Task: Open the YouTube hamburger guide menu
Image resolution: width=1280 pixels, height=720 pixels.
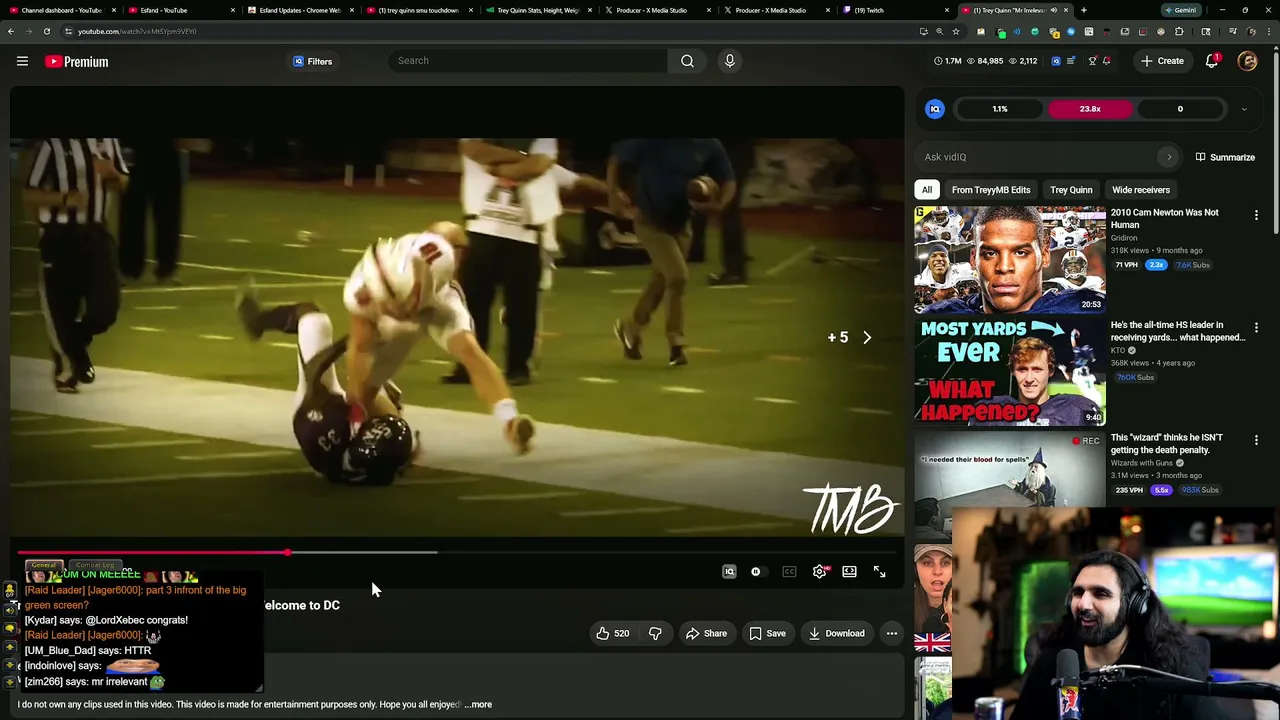Action: pos(22,61)
